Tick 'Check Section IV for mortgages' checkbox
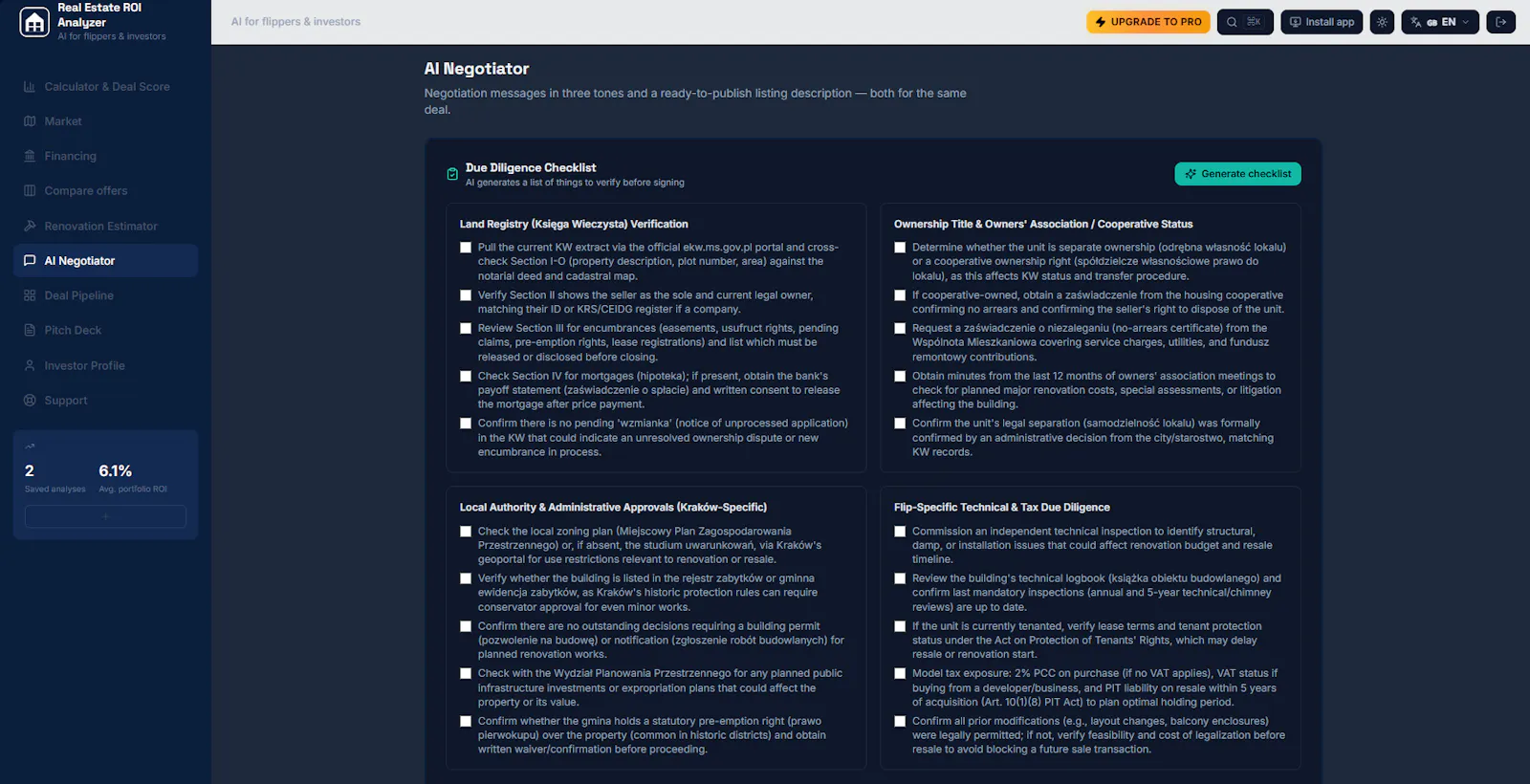The width and height of the screenshot is (1530, 784). click(466, 377)
